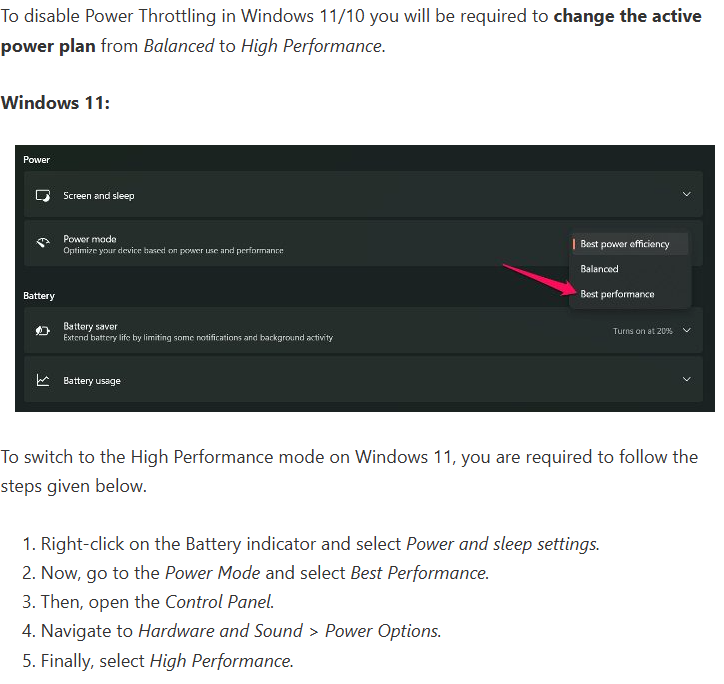Viewport: 724px width, 684px height.
Task: Select Balanced power mode option
Action: click(x=630, y=269)
